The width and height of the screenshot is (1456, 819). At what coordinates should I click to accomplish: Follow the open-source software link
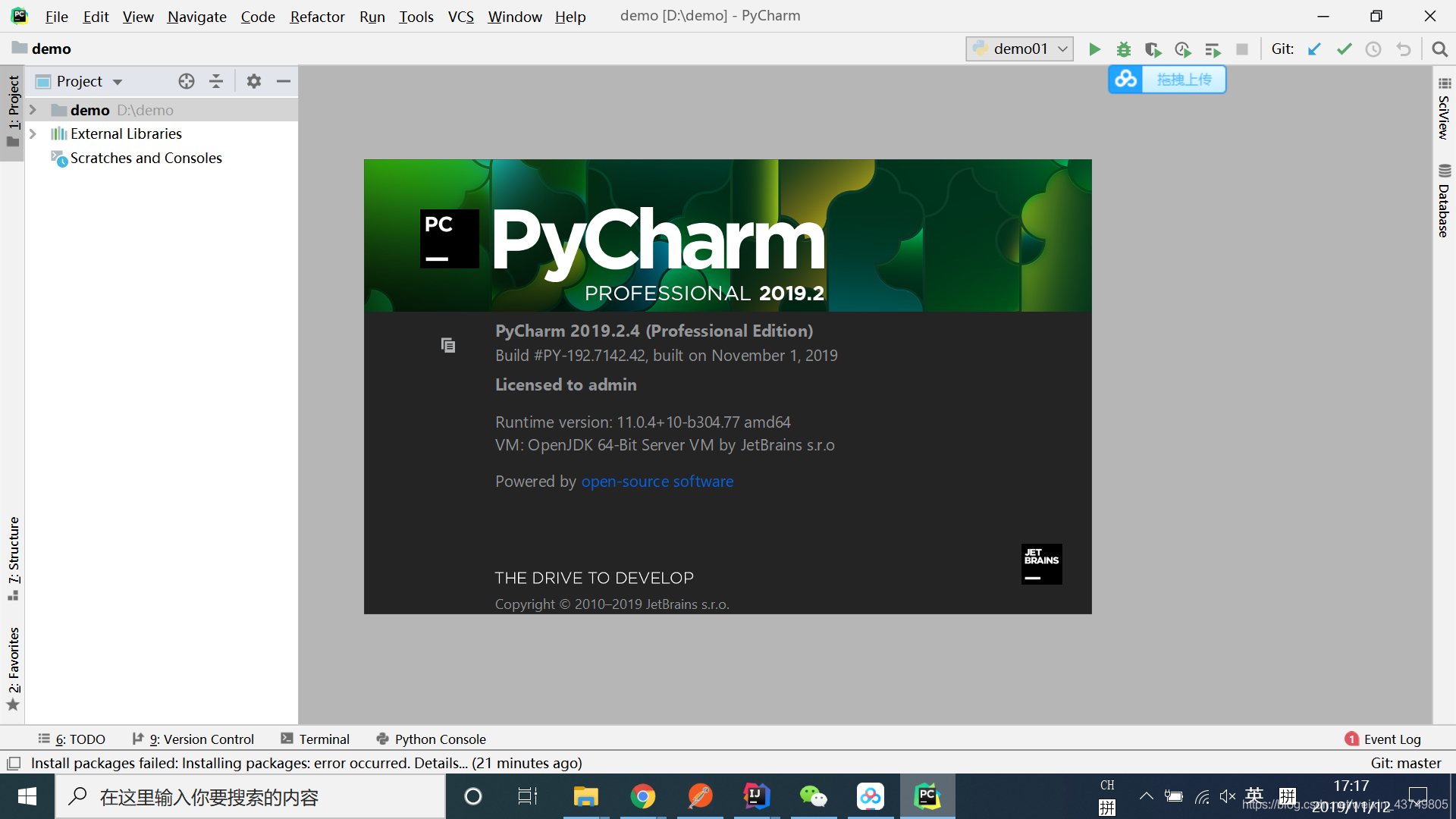tap(657, 482)
